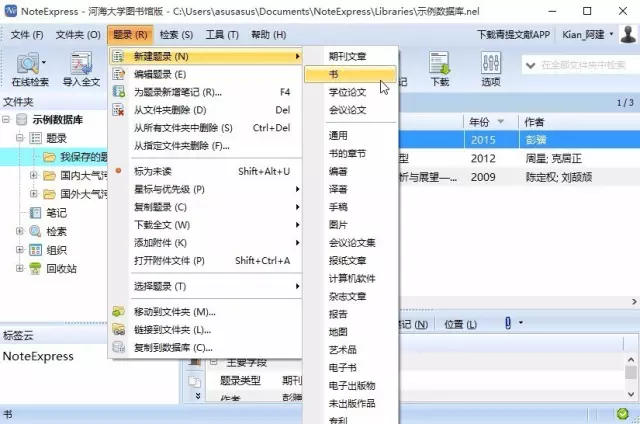Choose 计算机软件 record type
The image size is (640, 424).
[x=352, y=278]
